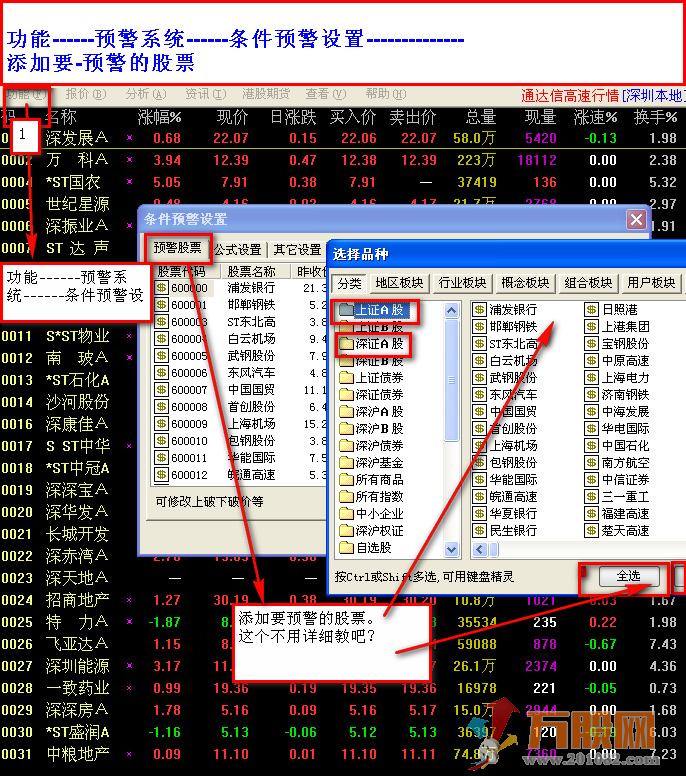Click the 换手% column header
Image resolution: width=686 pixels, height=776 pixels.
pyautogui.click(x=655, y=117)
